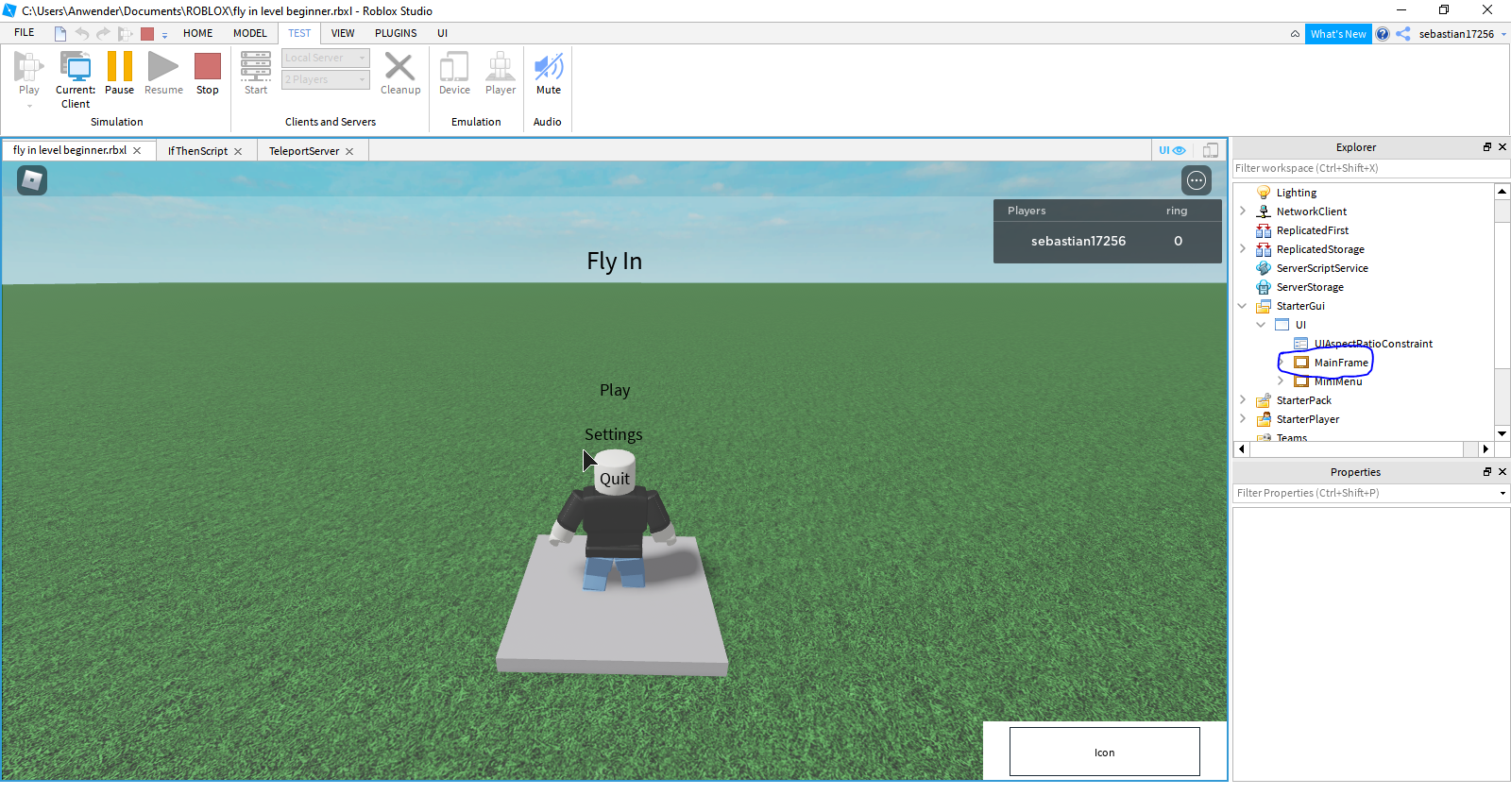
Task: Open the FILE menu
Action: (25, 33)
